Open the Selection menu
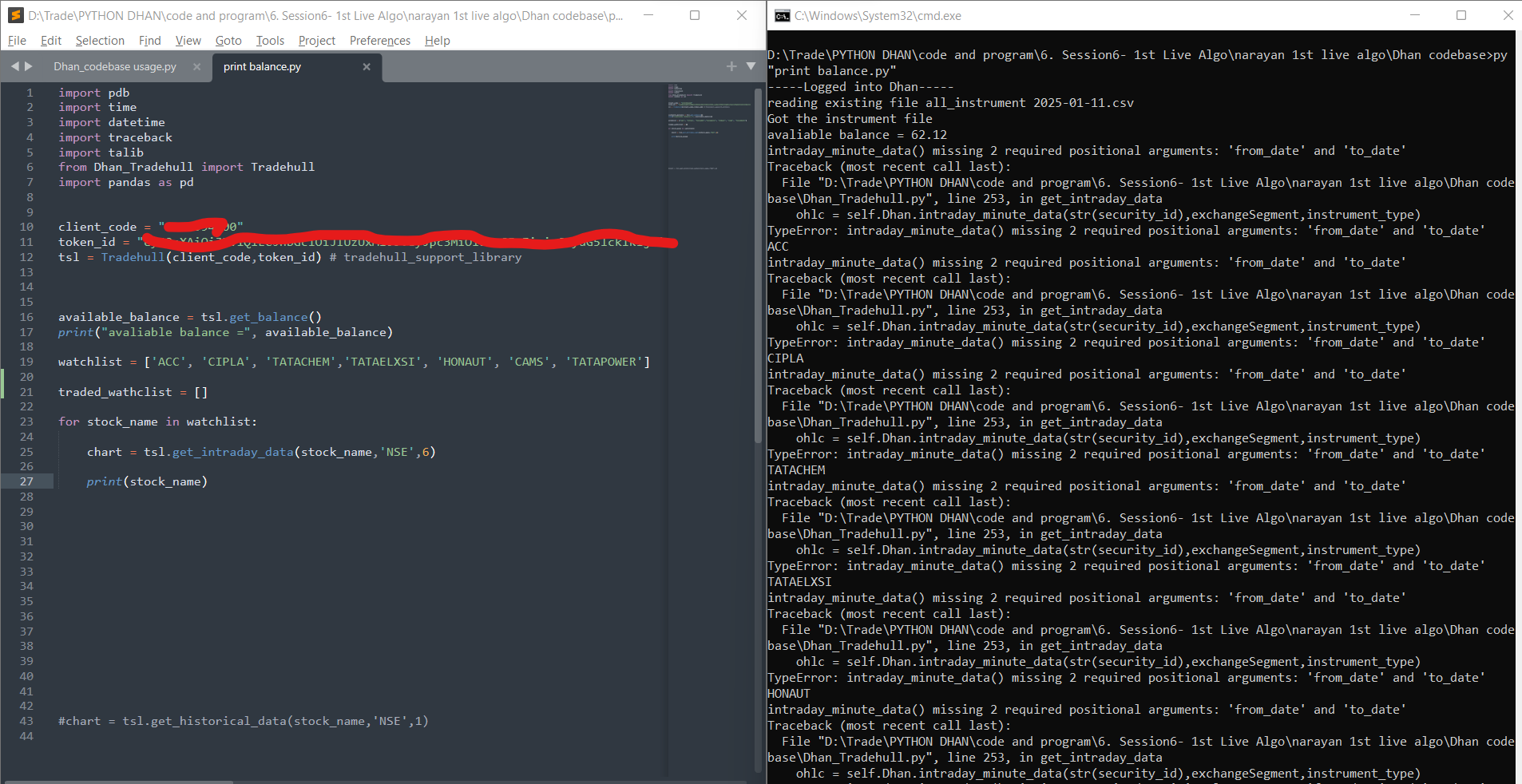The width and height of the screenshot is (1522, 784). (100, 41)
